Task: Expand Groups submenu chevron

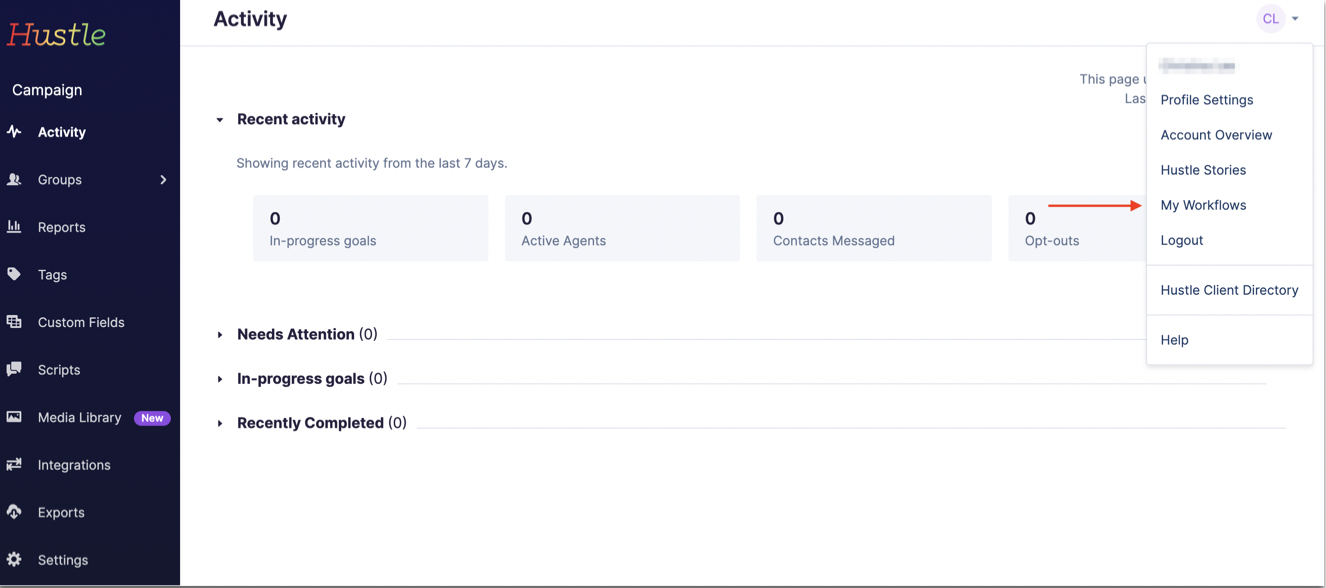Action: pyautogui.click(x=163, y=180)
